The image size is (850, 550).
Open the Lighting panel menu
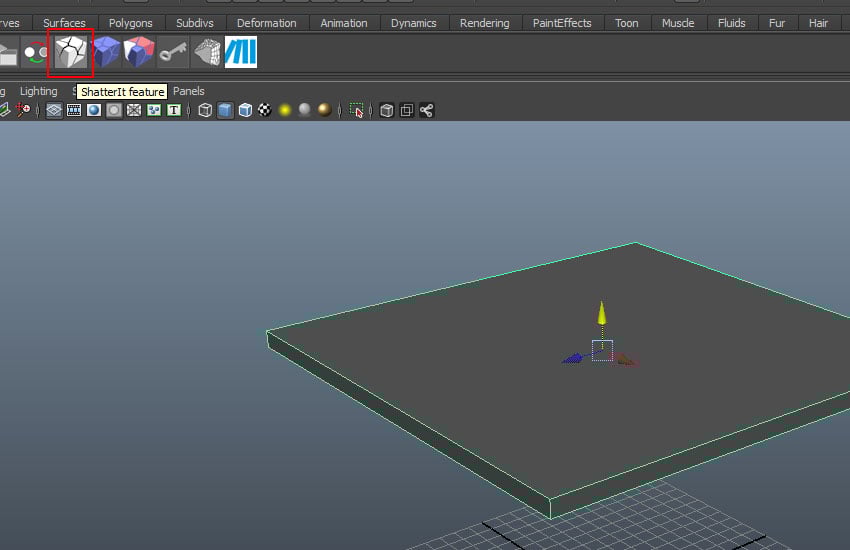[39, 91]
